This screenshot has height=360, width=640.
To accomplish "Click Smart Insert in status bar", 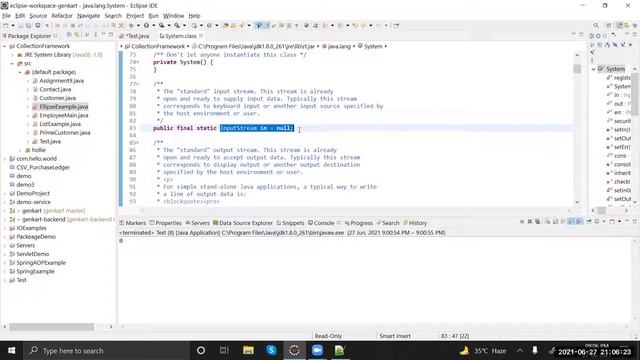I will coord(395,336).
